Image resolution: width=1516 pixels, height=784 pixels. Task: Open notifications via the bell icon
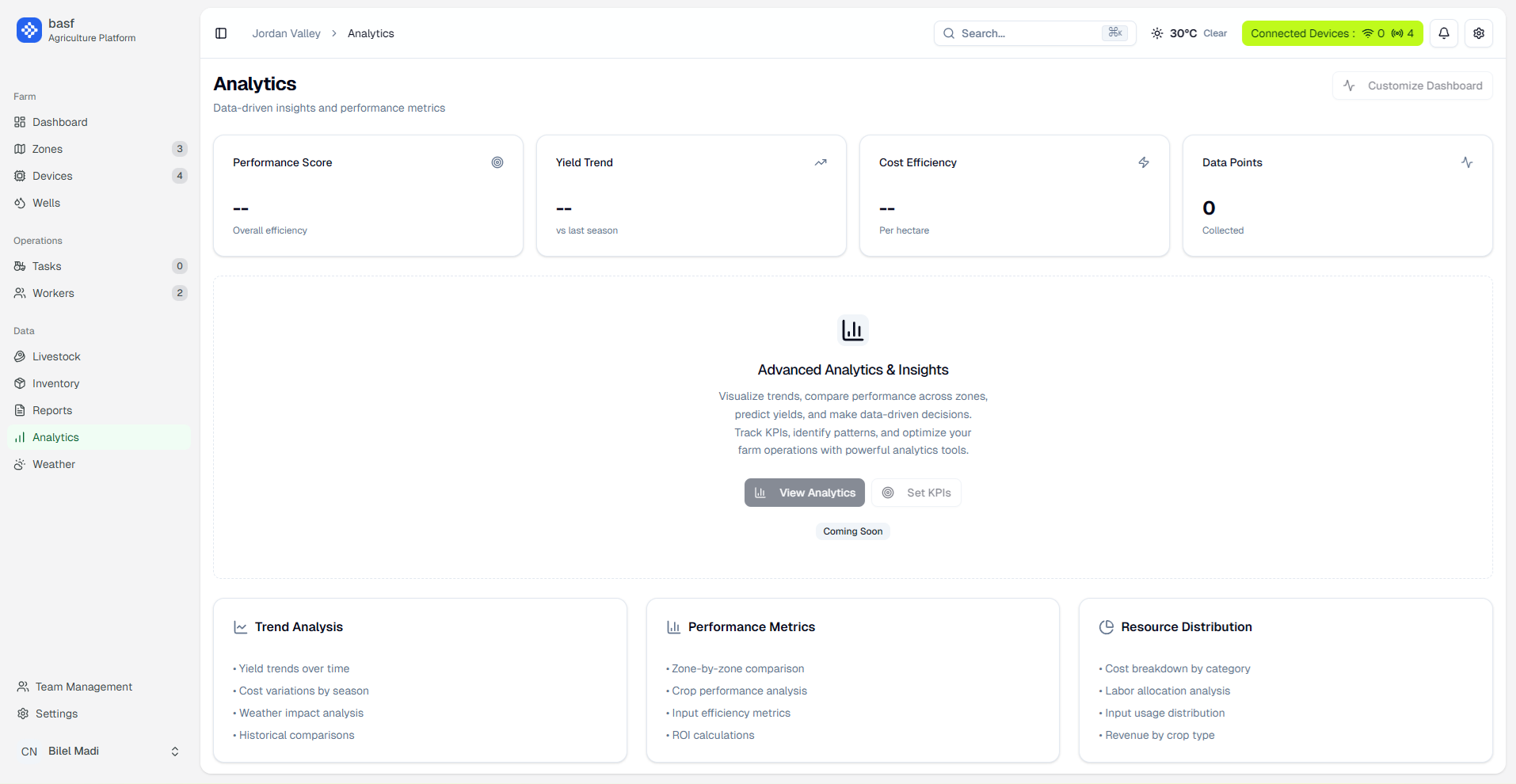click(x=1442, y=33)
